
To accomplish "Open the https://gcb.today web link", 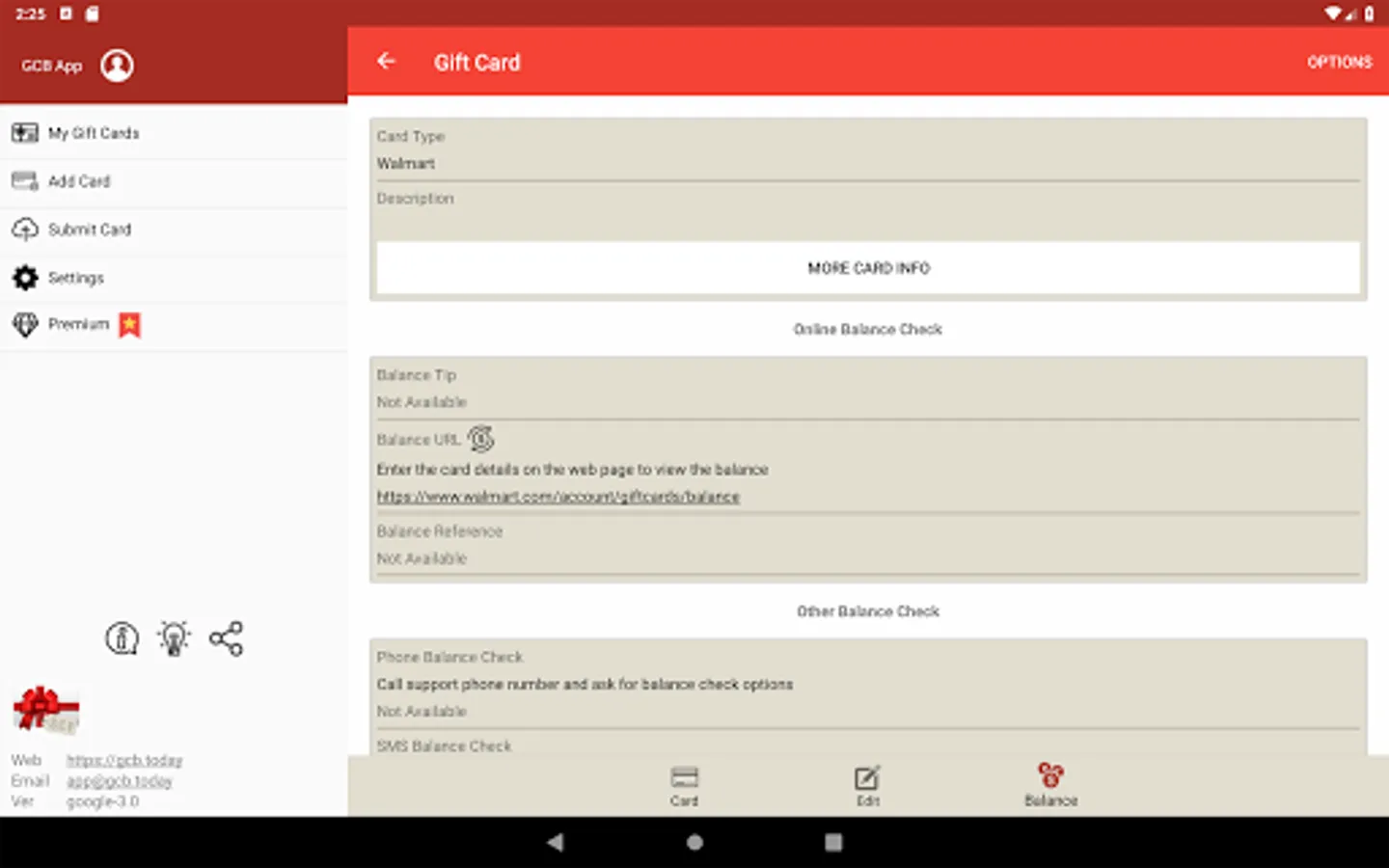I will (x=124, y=761).
